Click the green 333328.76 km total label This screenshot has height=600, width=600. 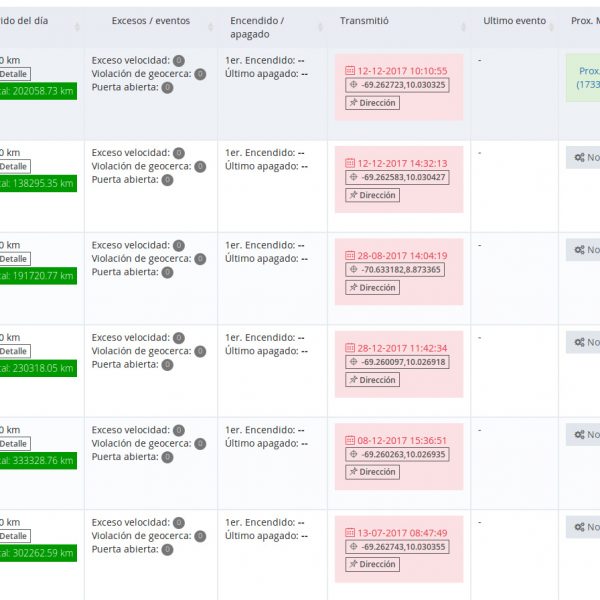(37, 461)
